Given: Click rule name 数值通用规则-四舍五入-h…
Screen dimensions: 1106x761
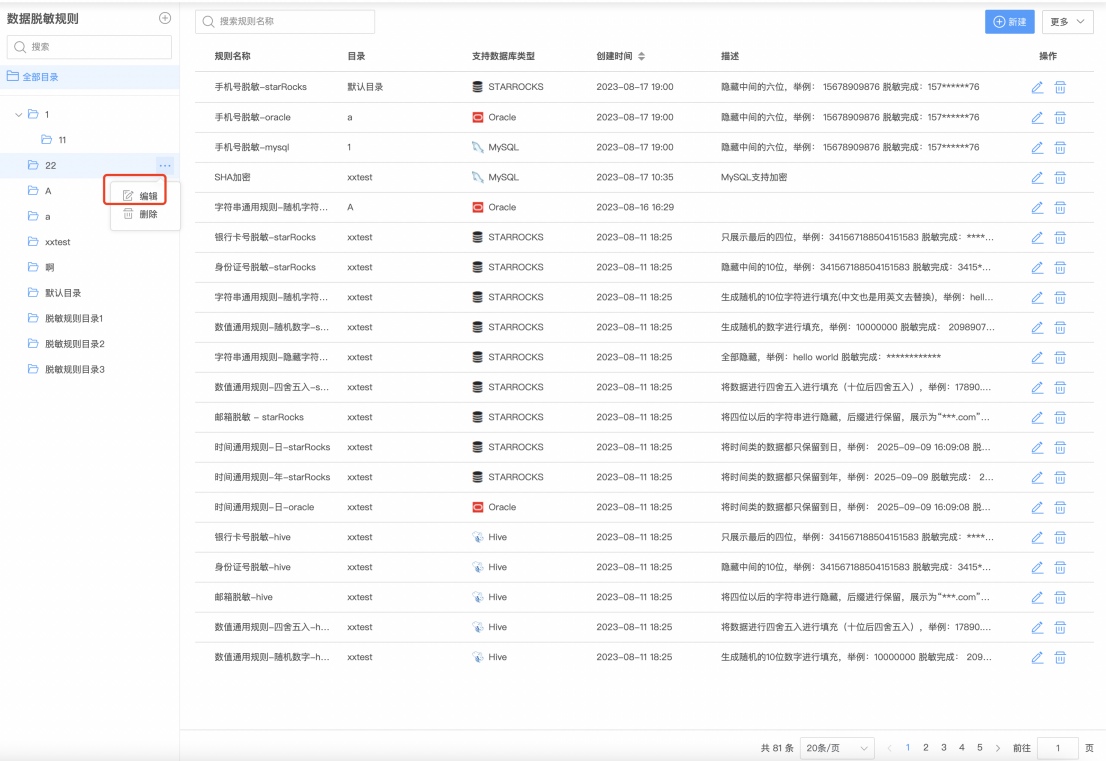Looking at the screenshot, I should click(x=272, y=627).
